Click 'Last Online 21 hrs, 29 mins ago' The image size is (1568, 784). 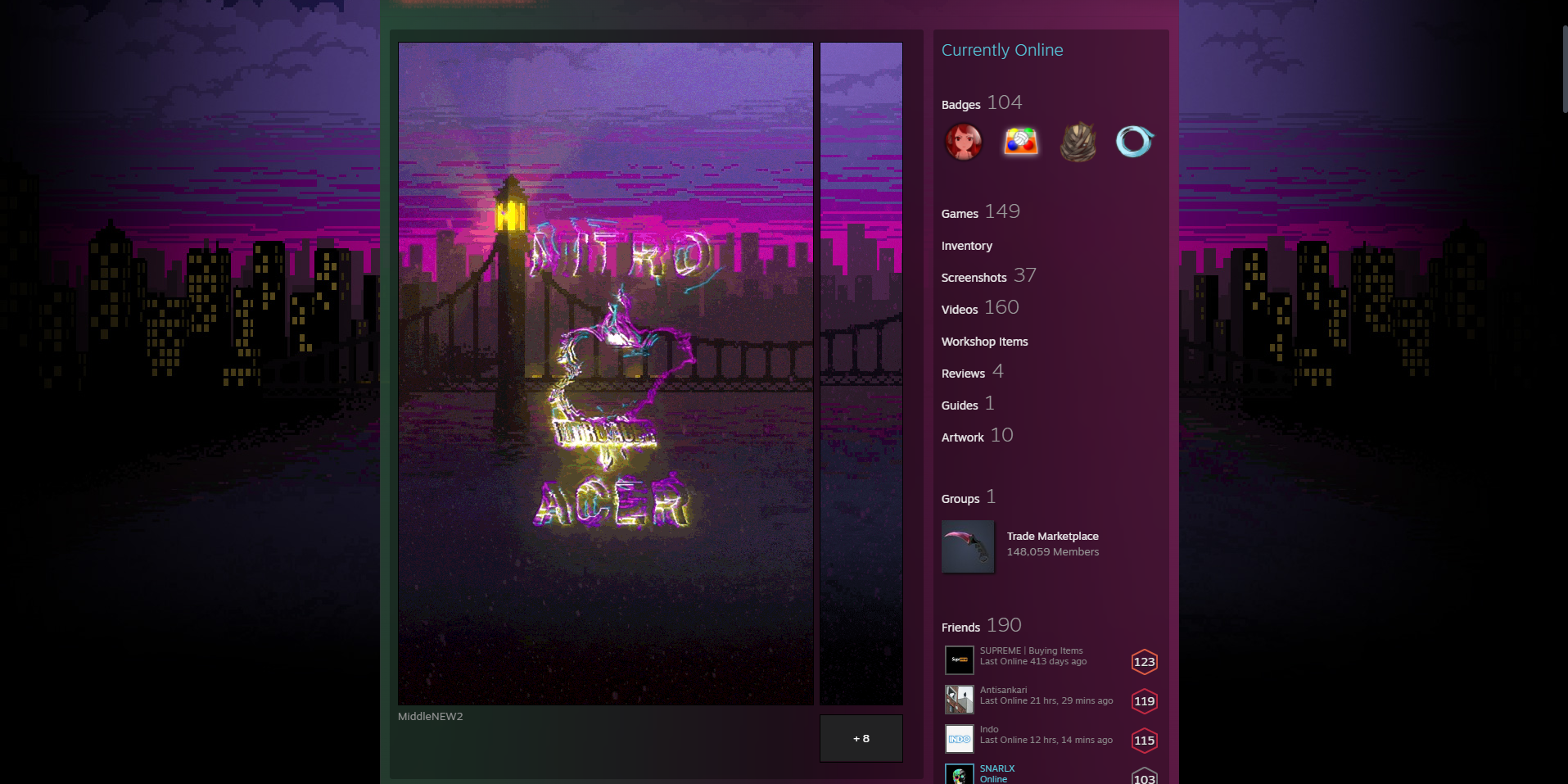(1046, 700)
